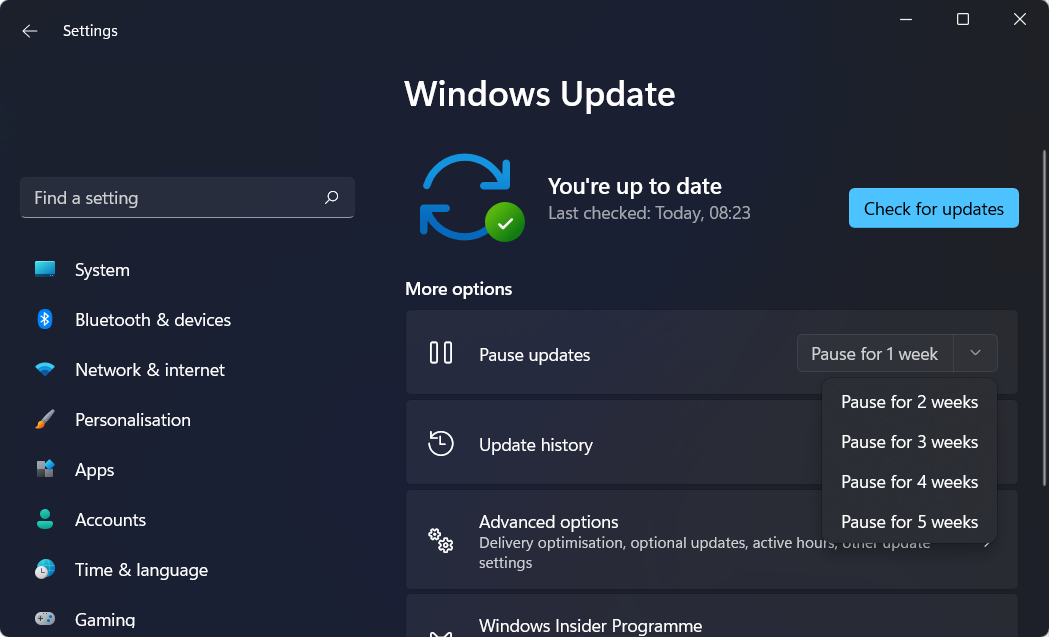Click the Find a setting search field
The image size is (1049, 637).
(x=150, y=198)
